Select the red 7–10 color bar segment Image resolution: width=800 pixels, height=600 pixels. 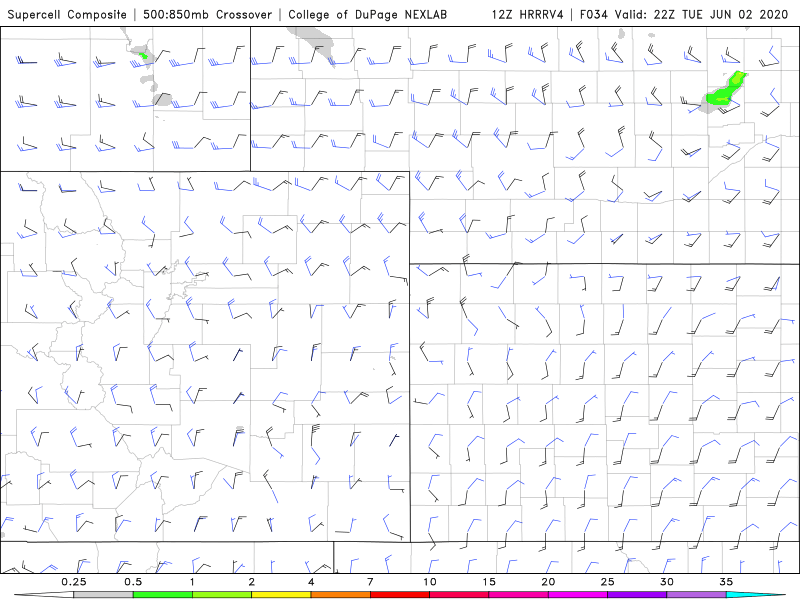pos(399,595)
